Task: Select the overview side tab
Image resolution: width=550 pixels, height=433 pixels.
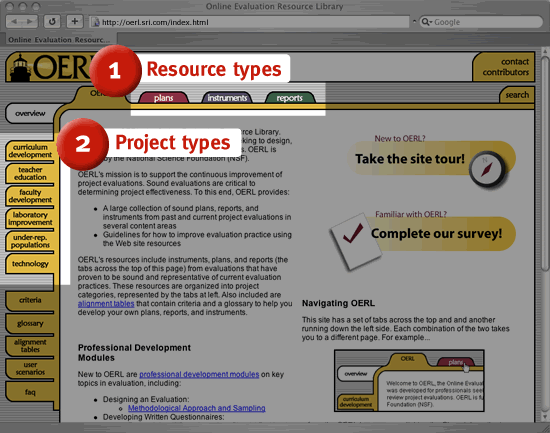Action: coord(30,113)
